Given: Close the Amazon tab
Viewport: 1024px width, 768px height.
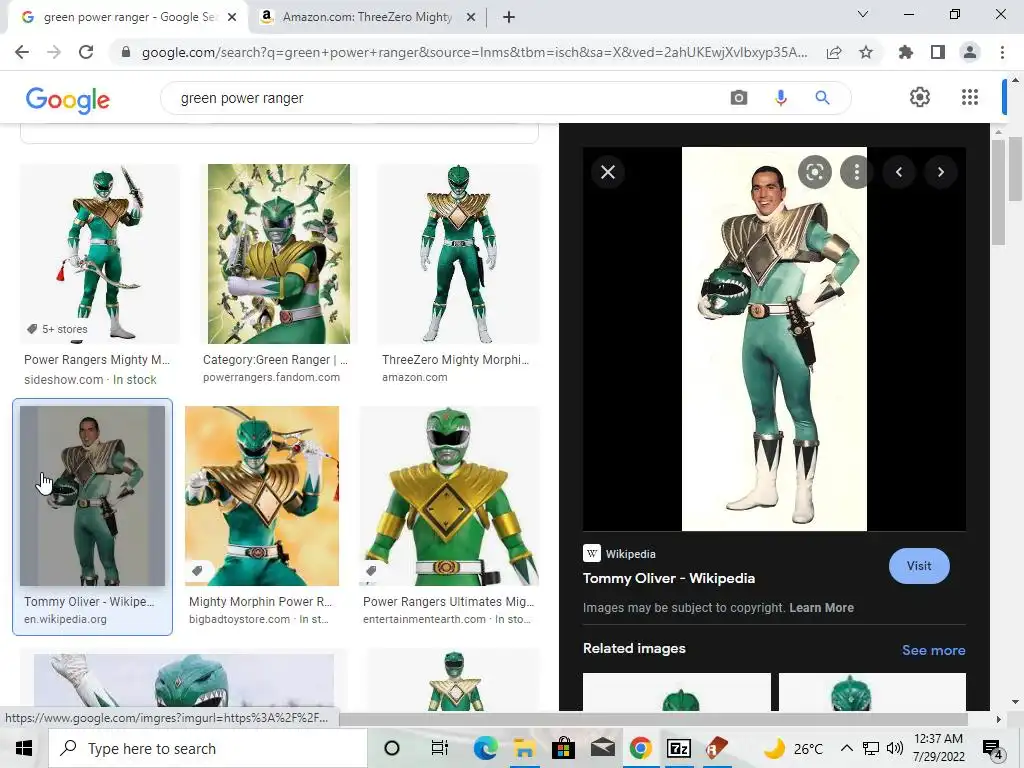Looking at the screenshot, I should click(470, 18).
